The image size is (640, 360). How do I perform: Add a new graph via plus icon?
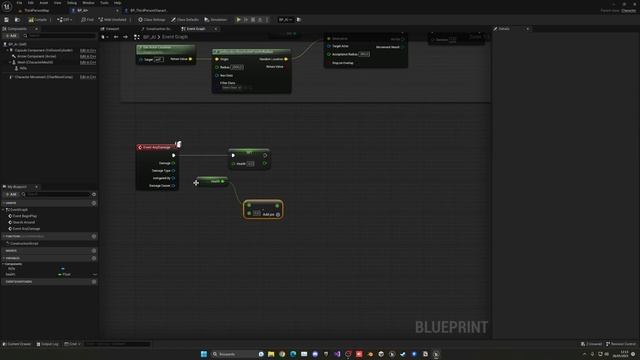[94, 203]
